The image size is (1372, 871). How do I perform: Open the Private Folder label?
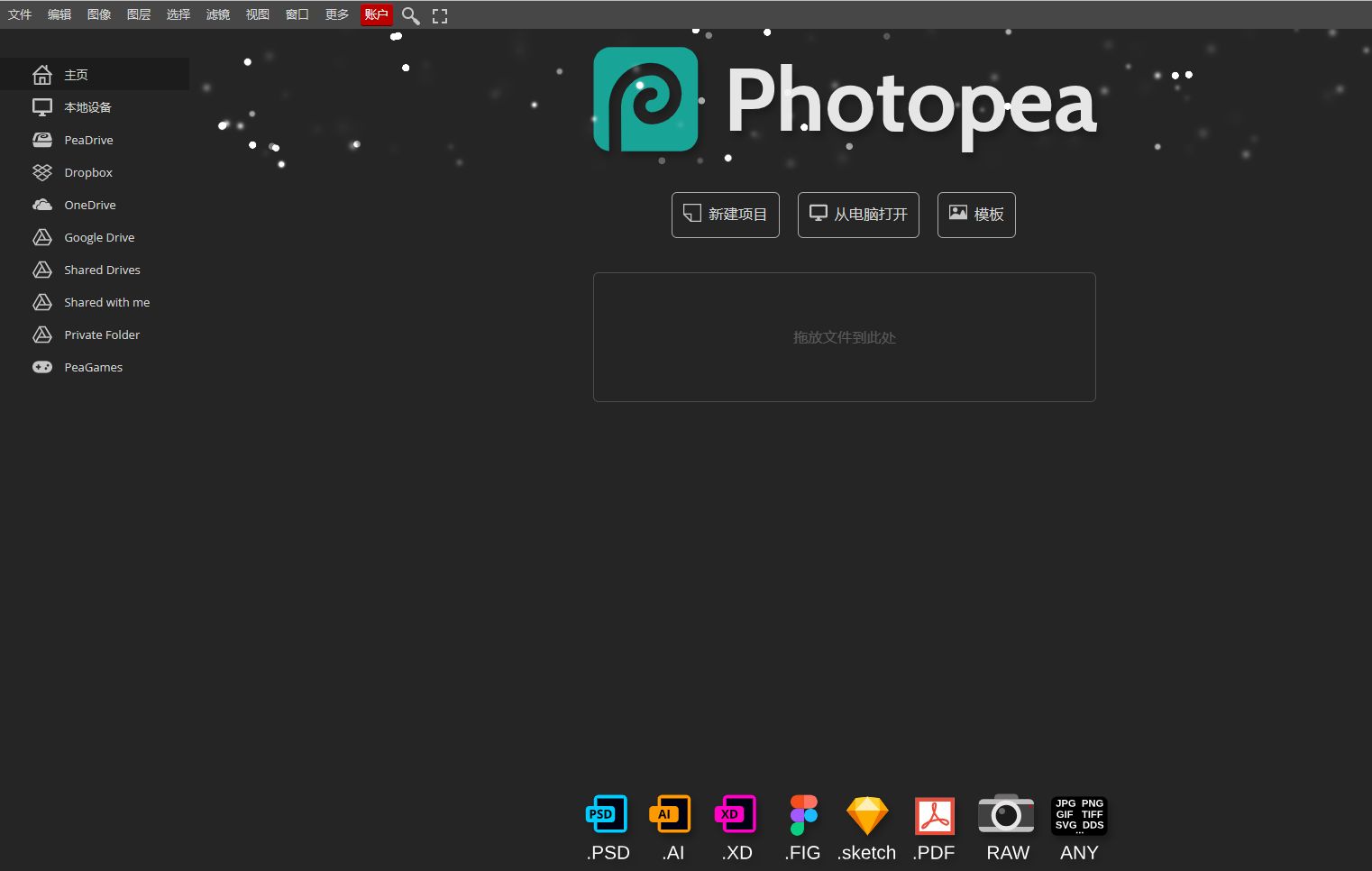[x=102, y=335]
